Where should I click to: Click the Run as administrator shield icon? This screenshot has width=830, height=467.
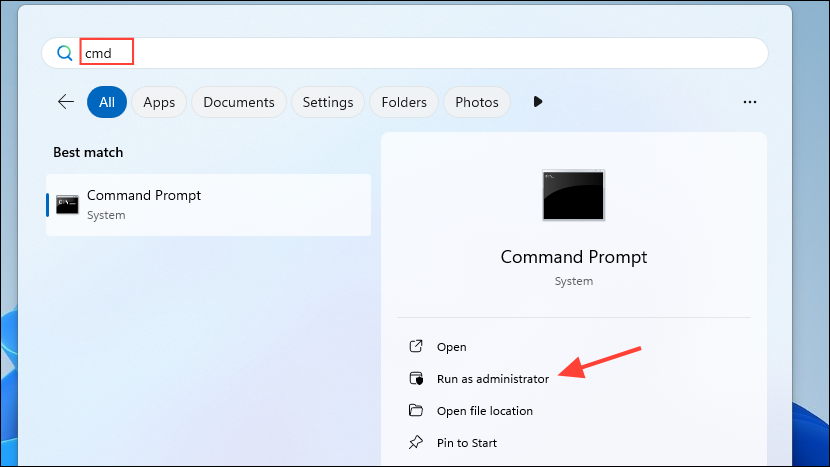click(x=416, y=379)
